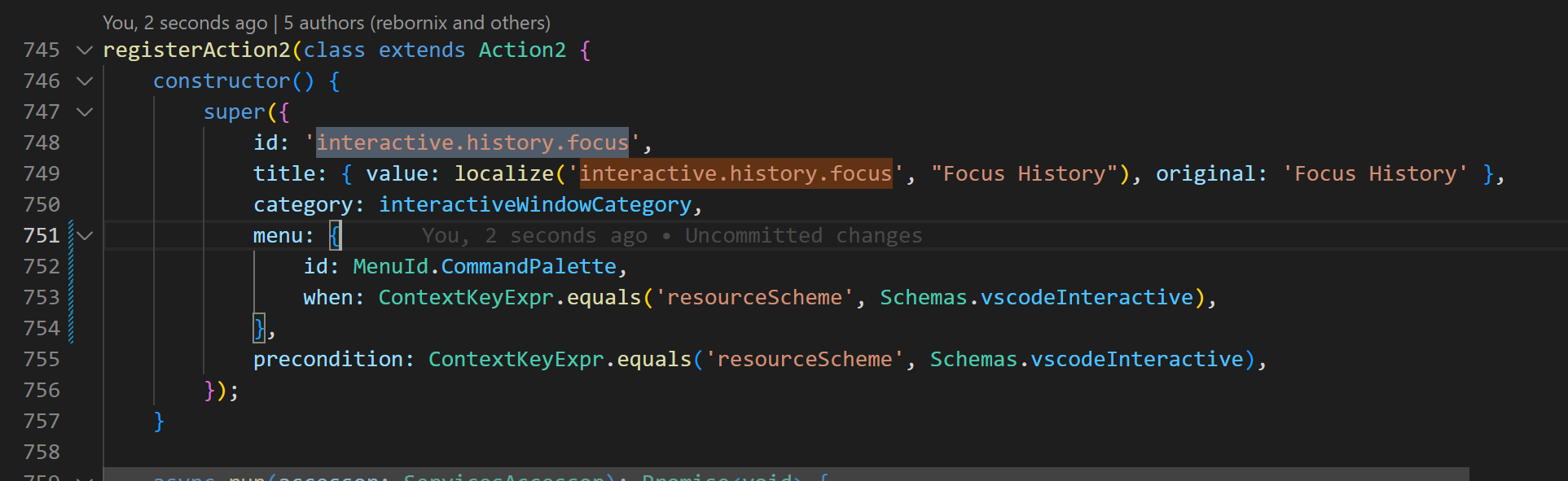
Task: Click MenuId on line 752
Action: point(391,267)
